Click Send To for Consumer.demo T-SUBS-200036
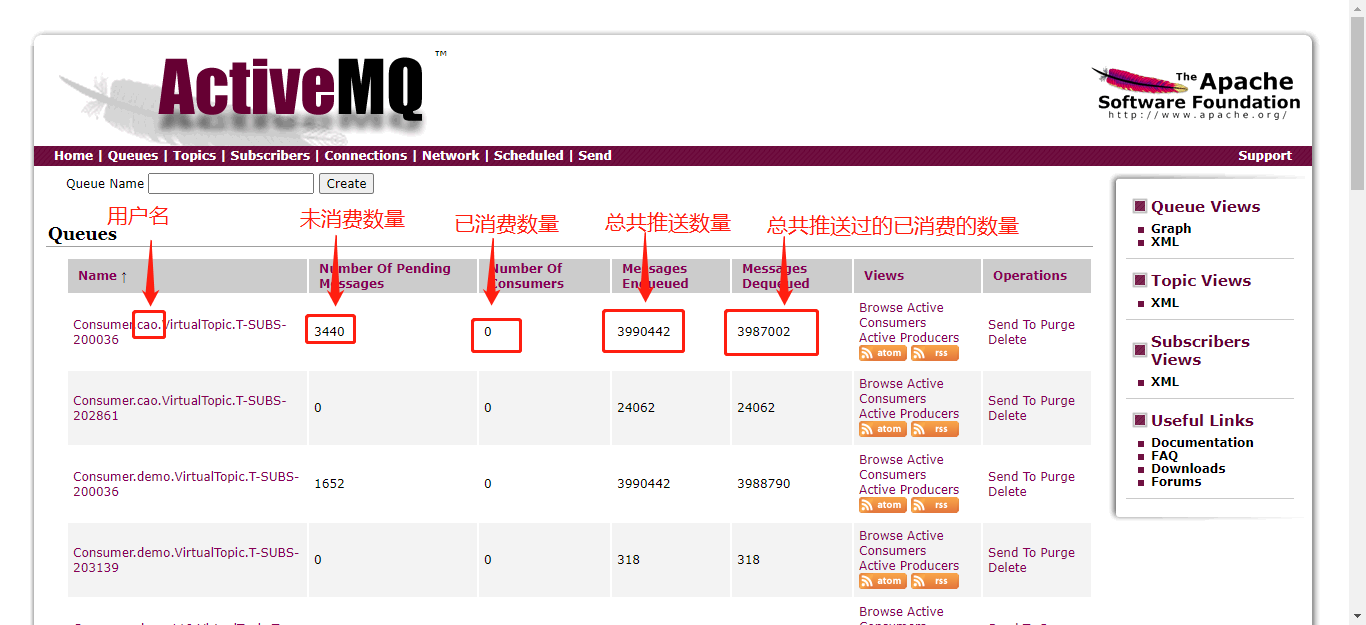The image size is (1366, 625). [x=1011, y=477]
